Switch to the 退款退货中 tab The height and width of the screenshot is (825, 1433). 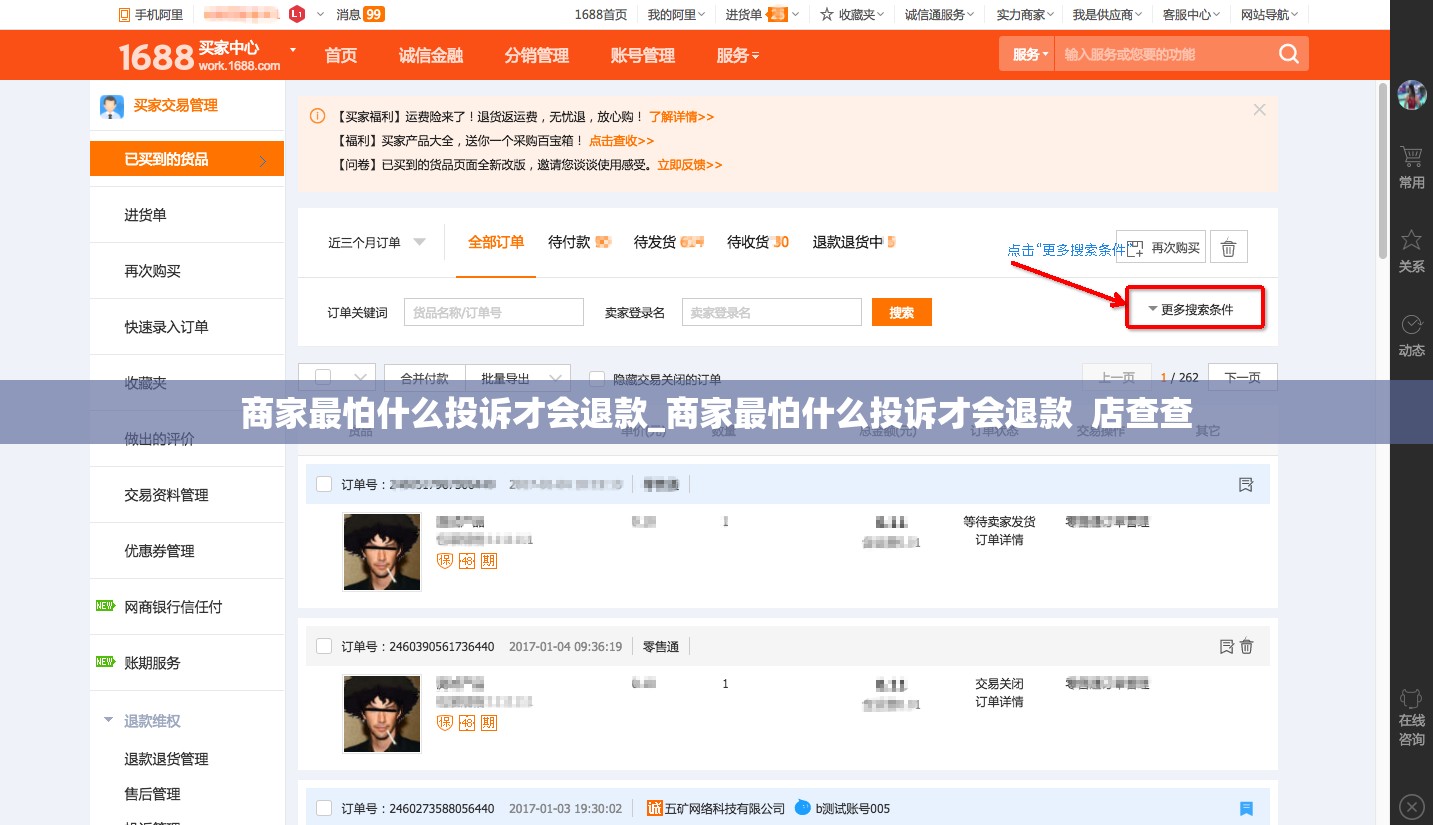point(853,242)
